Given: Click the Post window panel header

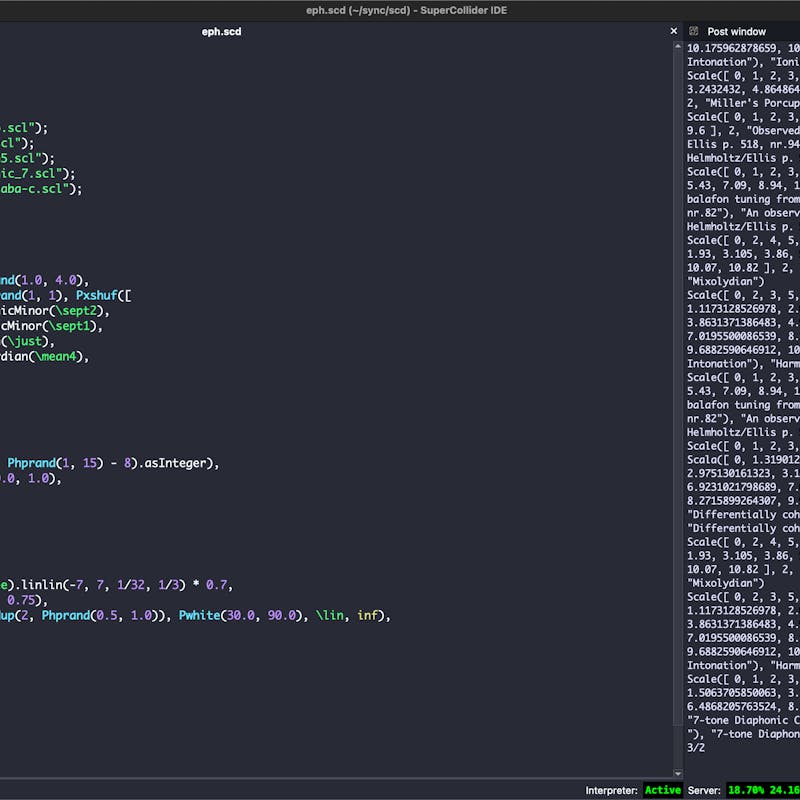Looking at the screenshot, I should [x=736, y=31].
